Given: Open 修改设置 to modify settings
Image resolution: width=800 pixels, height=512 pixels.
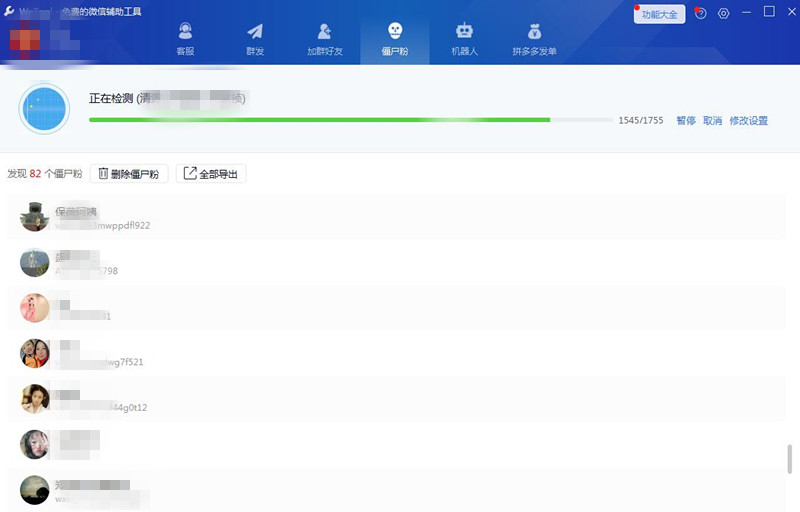Looking at the screenshot, I should pos(748,120).
